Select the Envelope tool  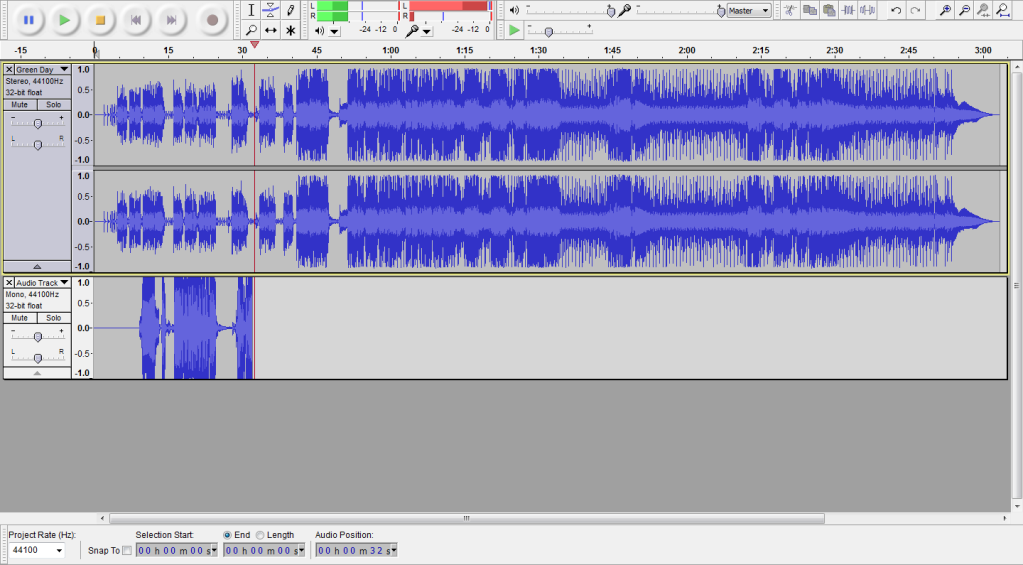(x=271, y=10)
